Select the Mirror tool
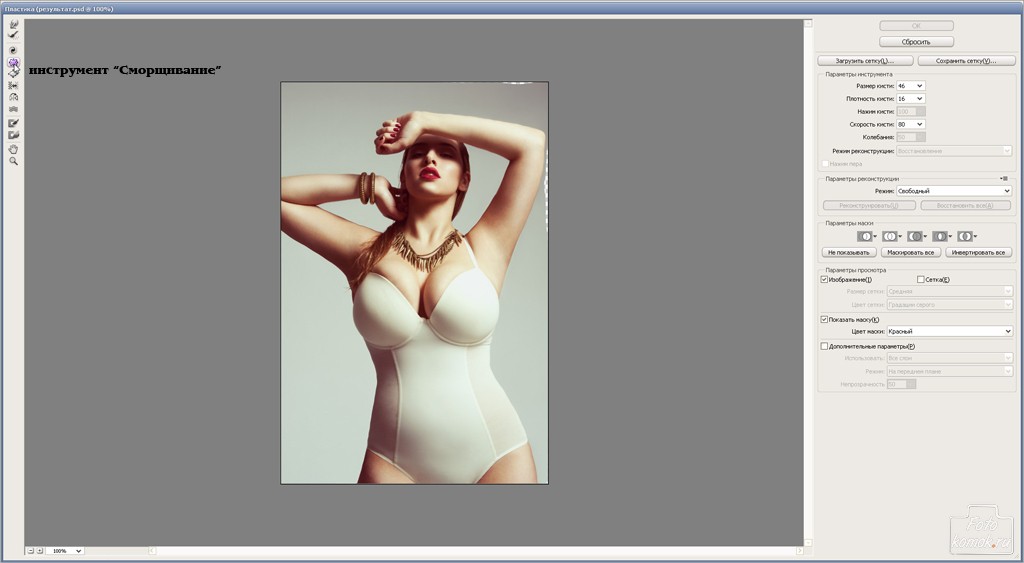The width and height of the screenshot is (1024, 563). pos(13,97)
